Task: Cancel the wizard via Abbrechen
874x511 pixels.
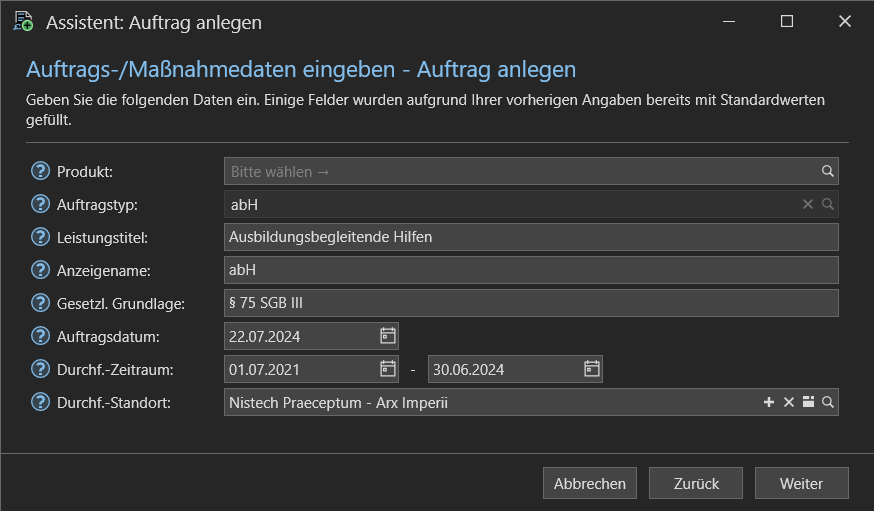Action: pyautogui.click(x=590, y=483)
